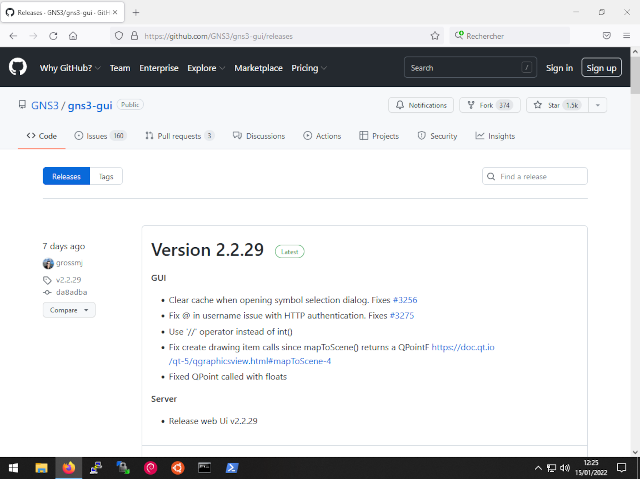Expand the Why GitHub? menu
Viewport: 640px width, 479px height.
(70, 68)
